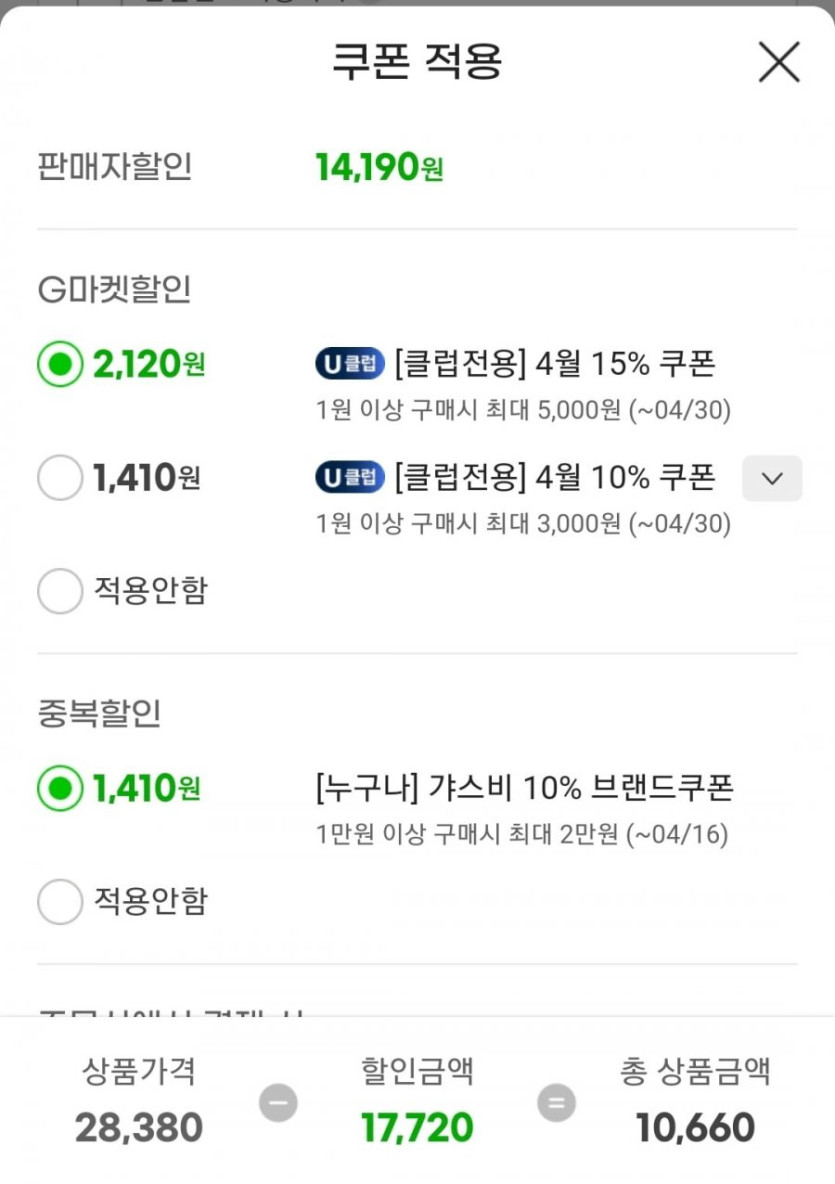This screenshot has width=835, height=1184.
Task: Click the [누구나] 갸스비 10% 브랜드쿠폰 label
Action: click(524, 789)
